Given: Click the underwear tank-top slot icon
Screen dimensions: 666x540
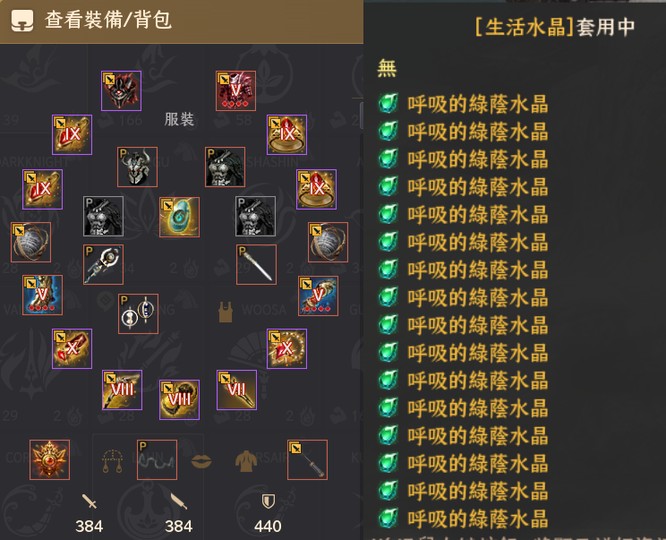Looking at the screenshot, I should 226,312.
